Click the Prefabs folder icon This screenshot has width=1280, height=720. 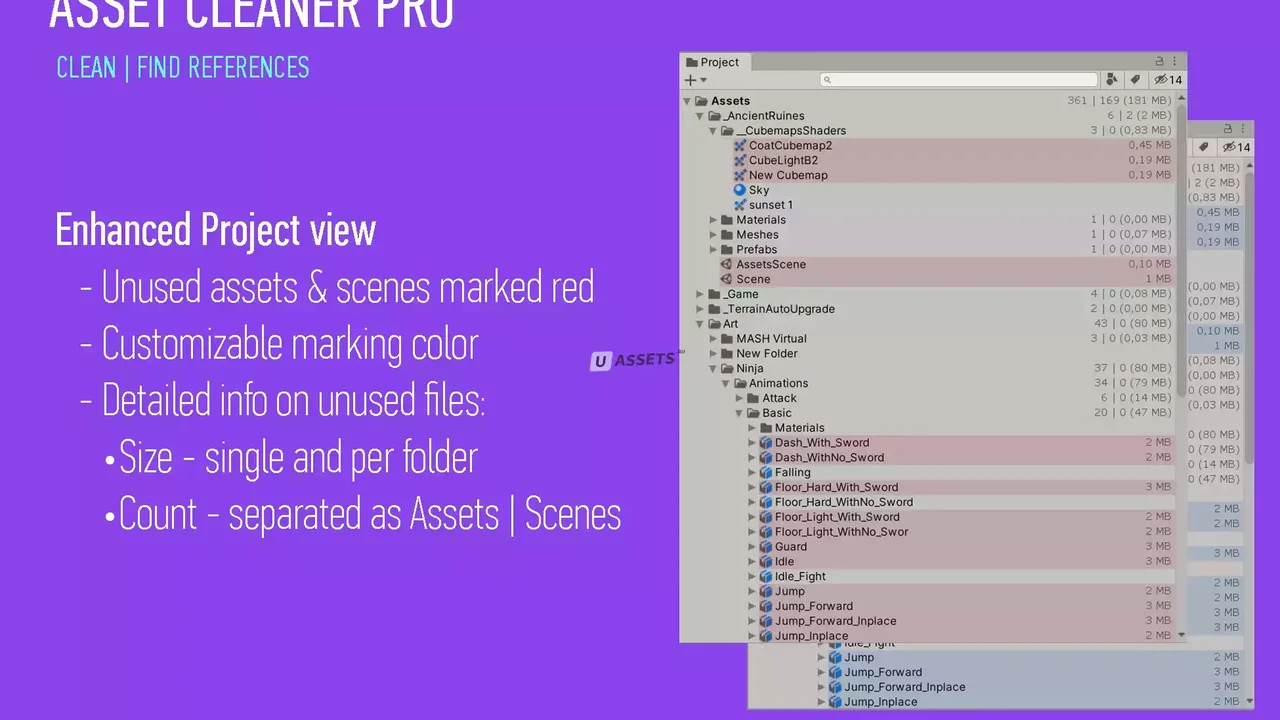(727, 249)
